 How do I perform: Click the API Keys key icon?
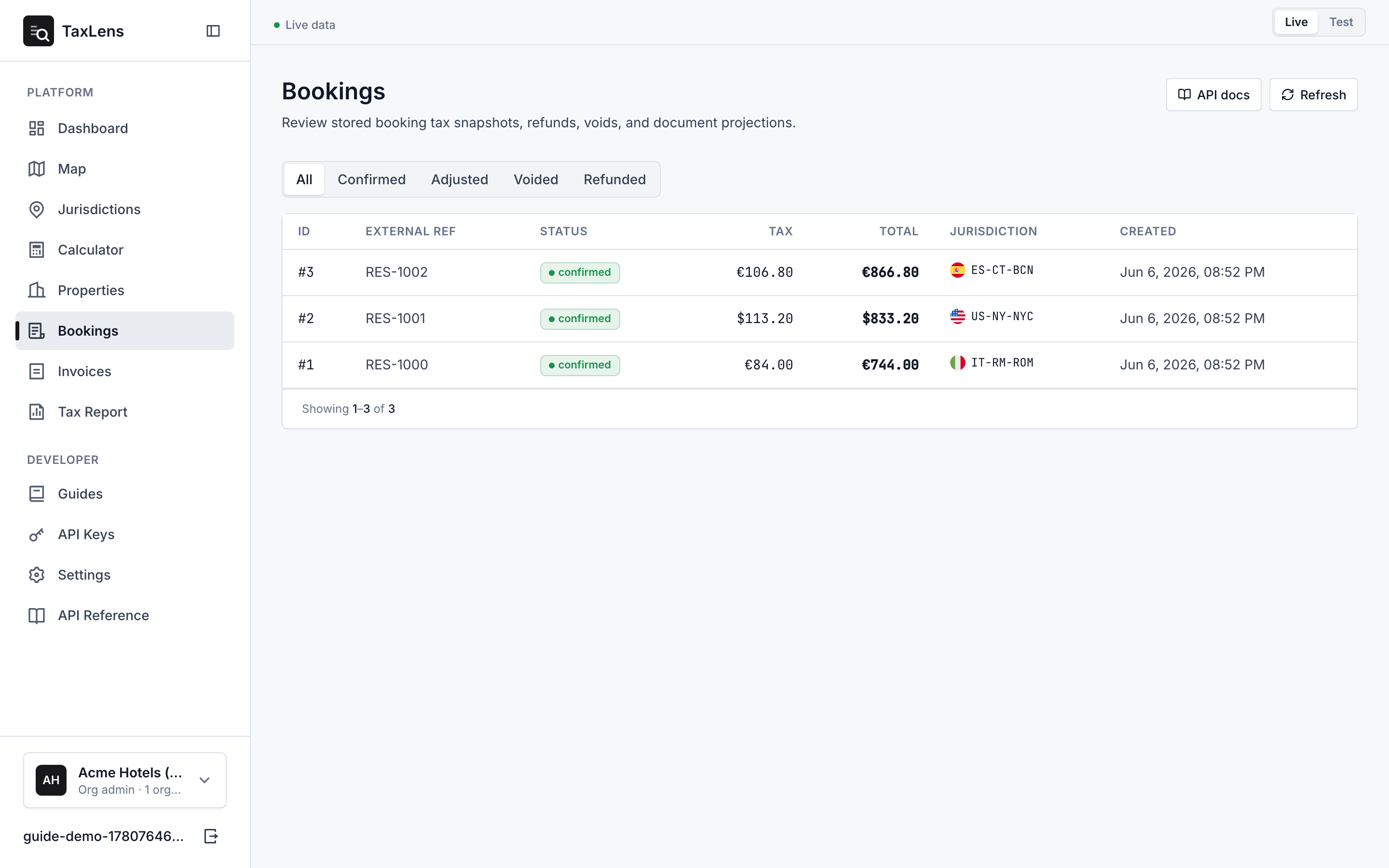(37, 534)
